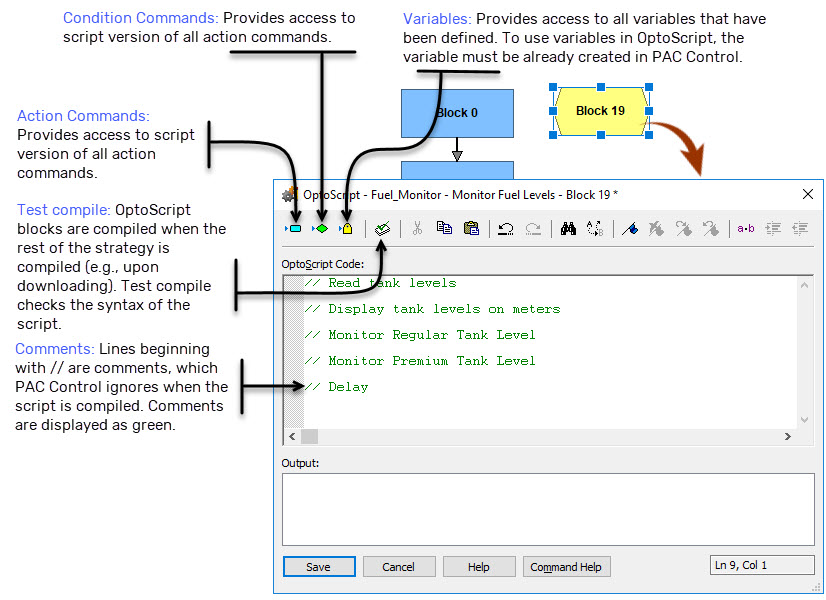Cancel the OptoScript editor
Viewport: 826px width, 600px height.
point(399,566)
